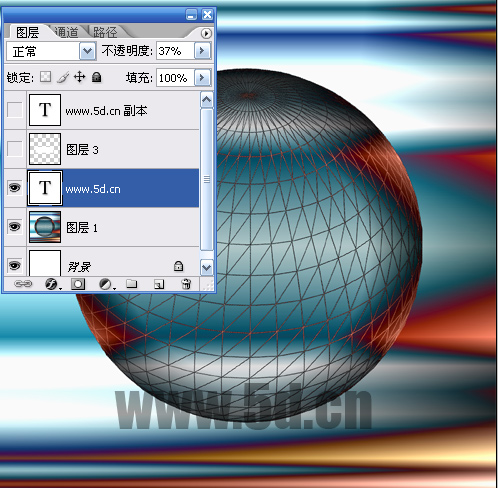498x488 pixels.
Task: Open the layer style fx menu
Action: pos(53,284)
